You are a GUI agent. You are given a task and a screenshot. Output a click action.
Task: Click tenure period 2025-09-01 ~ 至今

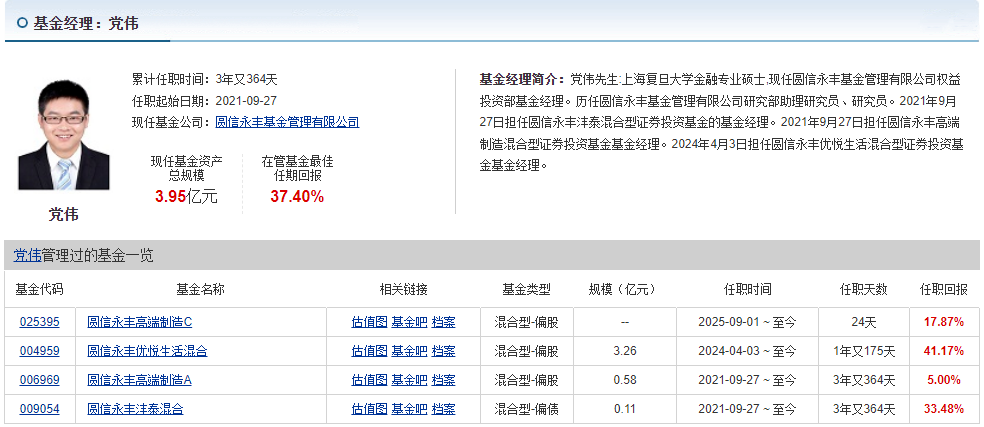pos(747,322)
